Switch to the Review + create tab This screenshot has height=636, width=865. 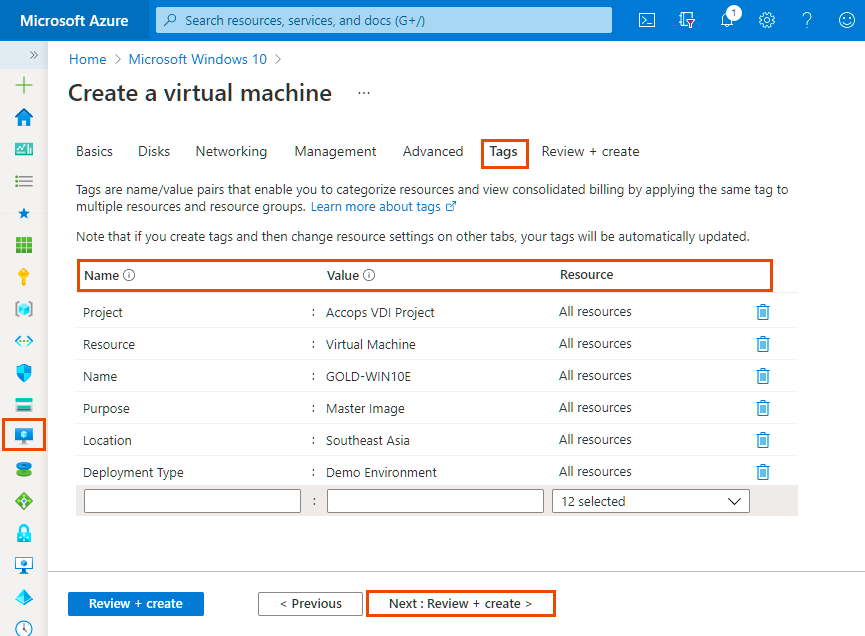(590, 152)
